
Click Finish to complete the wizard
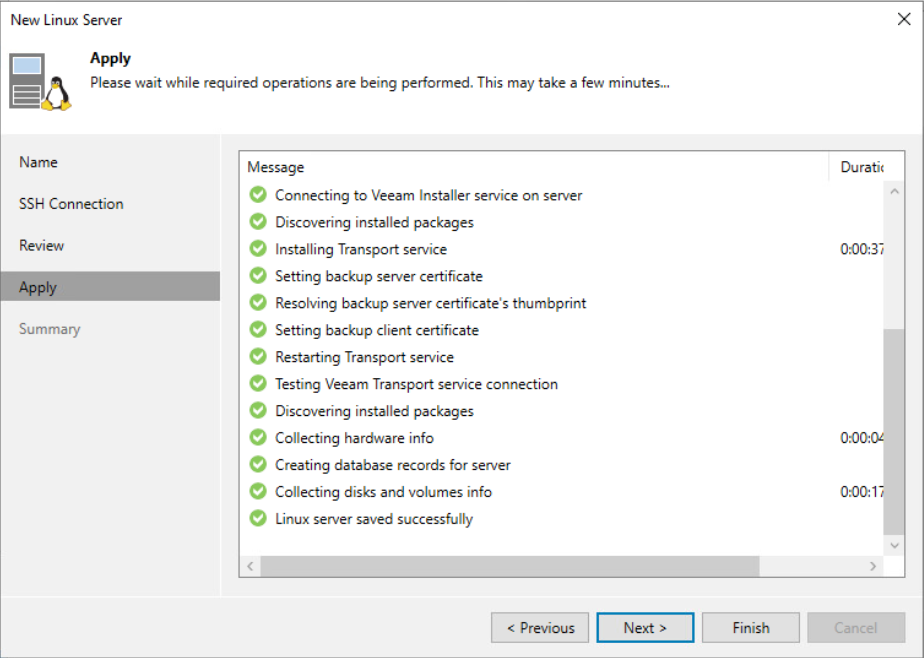click(750, 627)
